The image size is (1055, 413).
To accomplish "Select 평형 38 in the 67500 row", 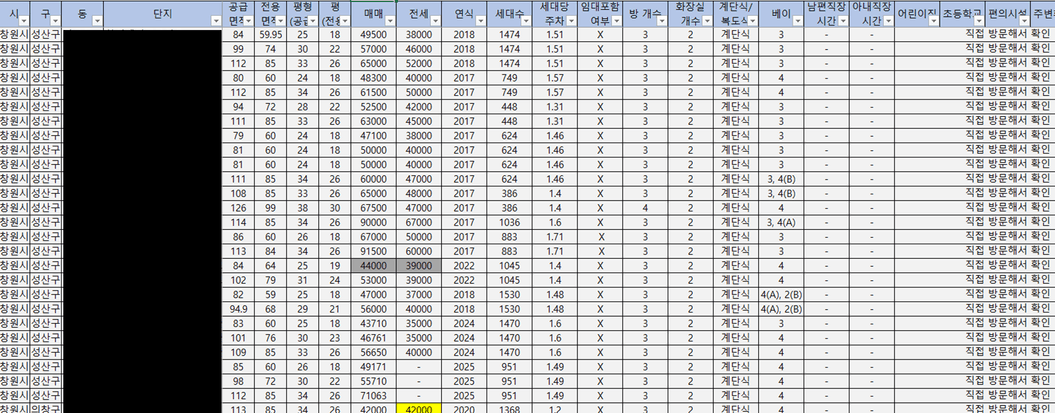I will [303, 208].
